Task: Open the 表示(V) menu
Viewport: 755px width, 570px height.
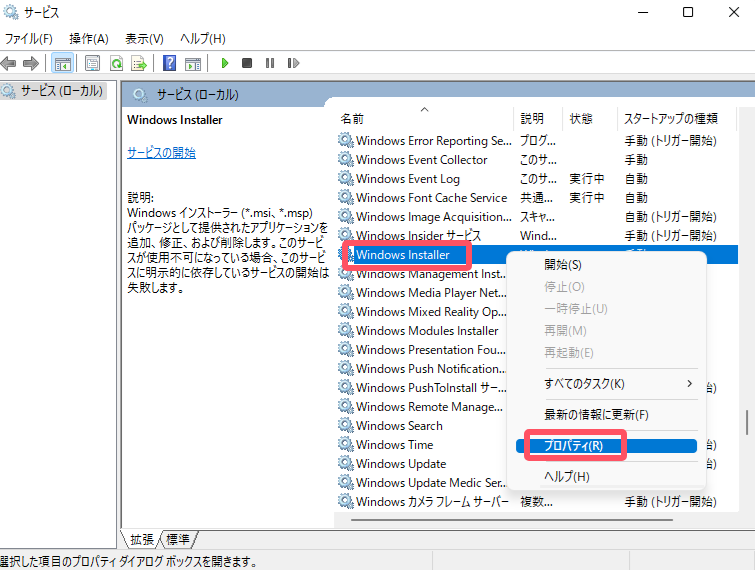Action: [x=144, y=39]
